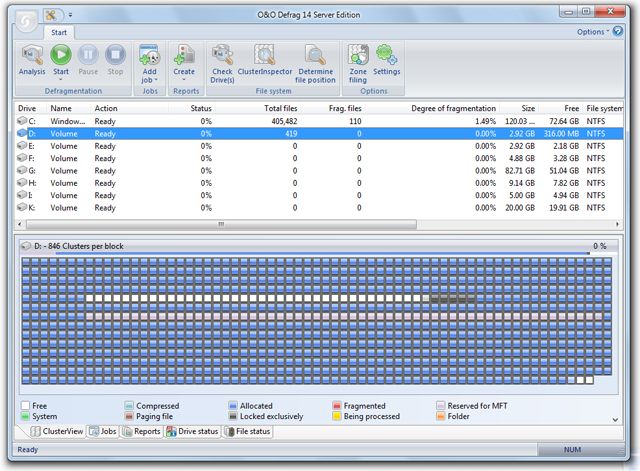This screenshot has width=640, height=471.
Task: Switch to the ClusterView tab
Action: pos(57,431)
